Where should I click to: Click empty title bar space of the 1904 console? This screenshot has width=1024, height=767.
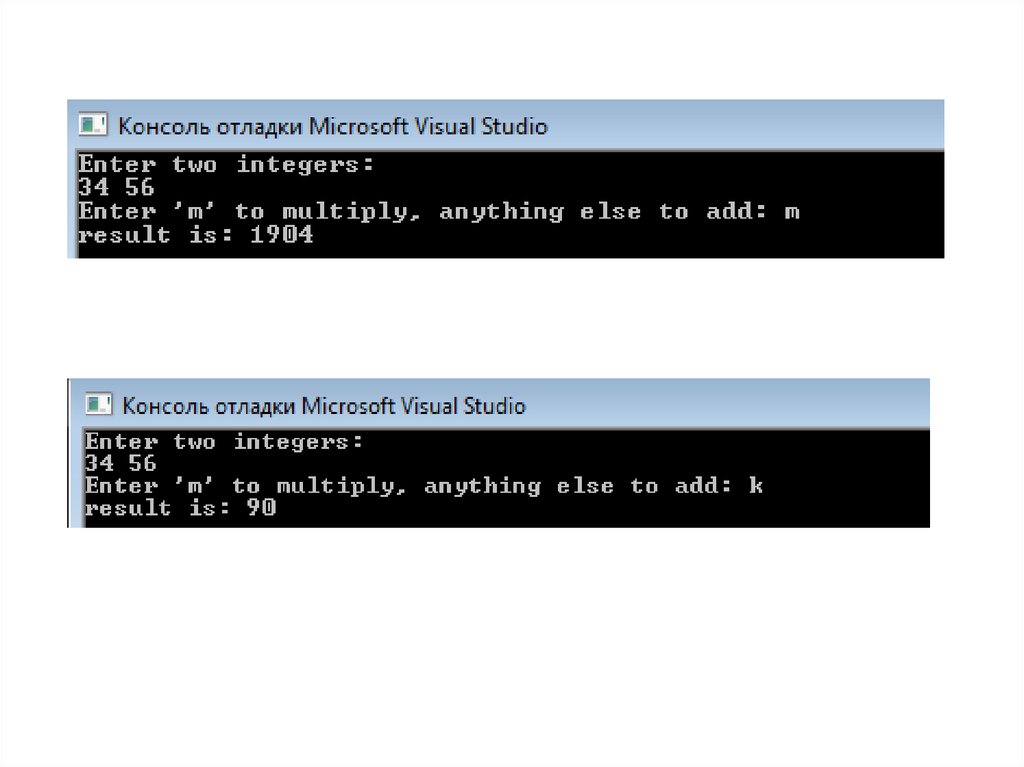(750, 126)
